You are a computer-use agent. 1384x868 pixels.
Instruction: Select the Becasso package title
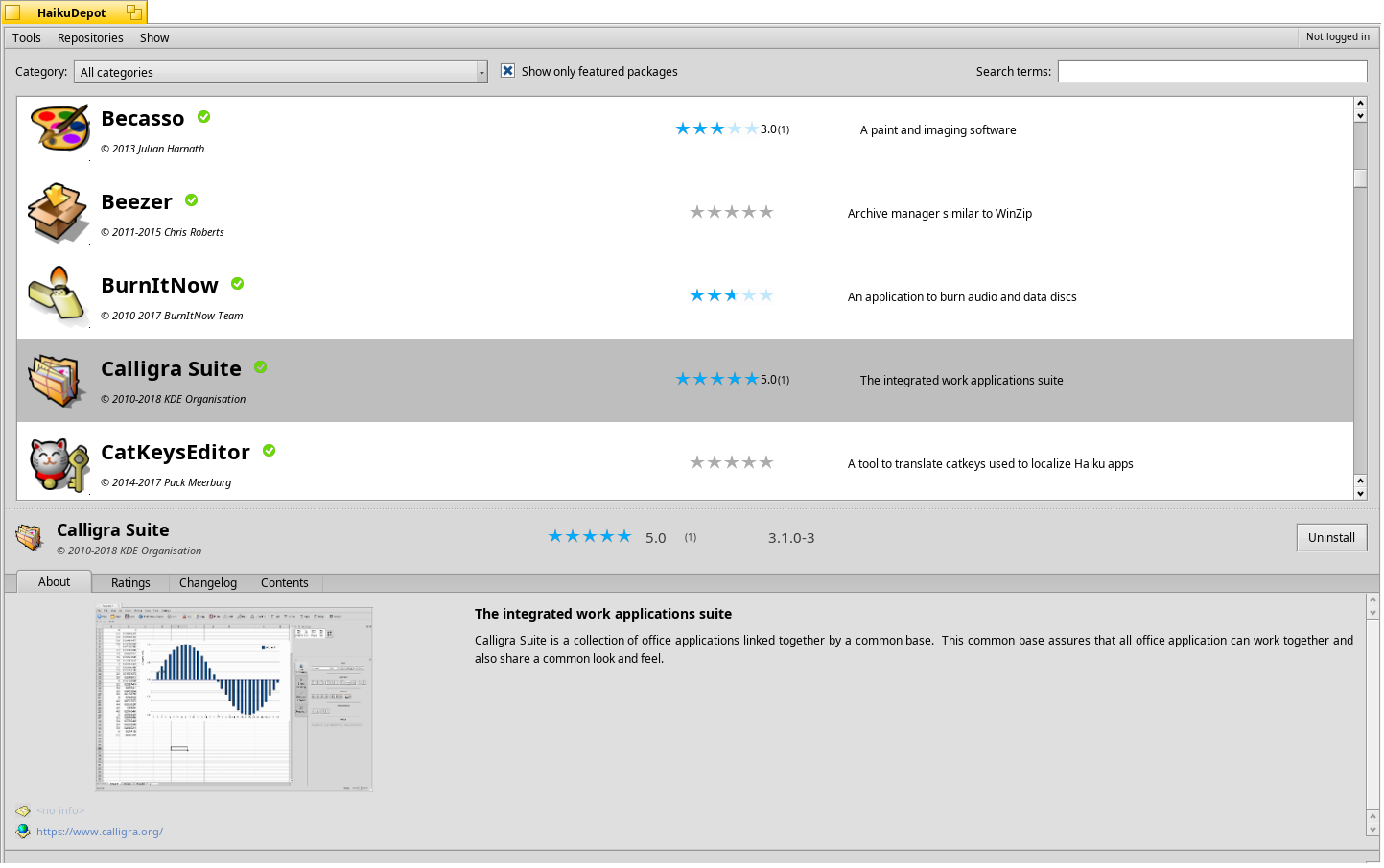[x=143, y=119]
